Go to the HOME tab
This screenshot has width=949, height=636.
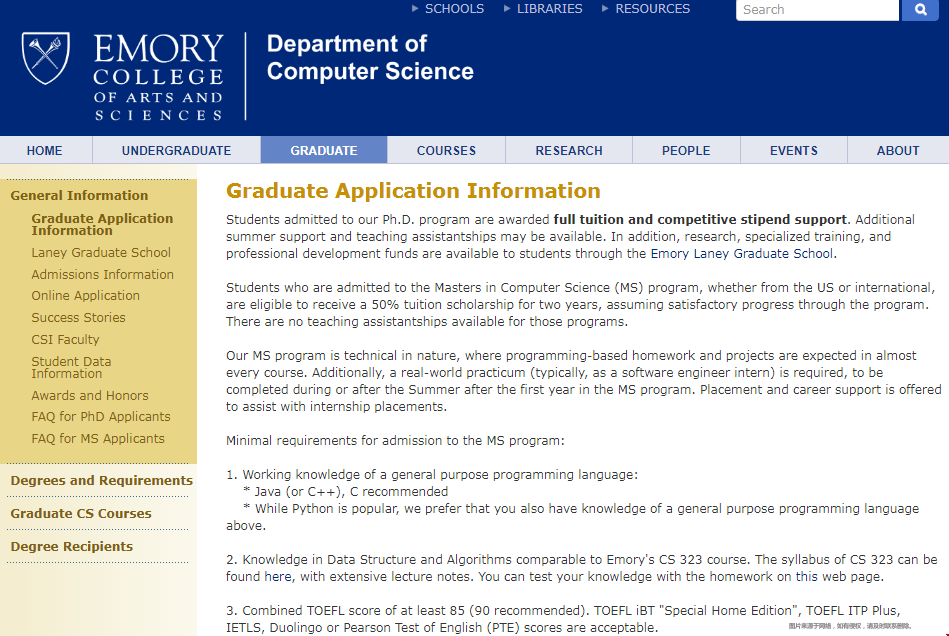45,150
